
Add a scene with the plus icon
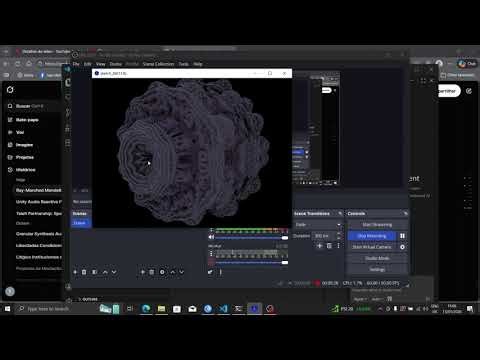pyautogui.click(x=75, y=272)
